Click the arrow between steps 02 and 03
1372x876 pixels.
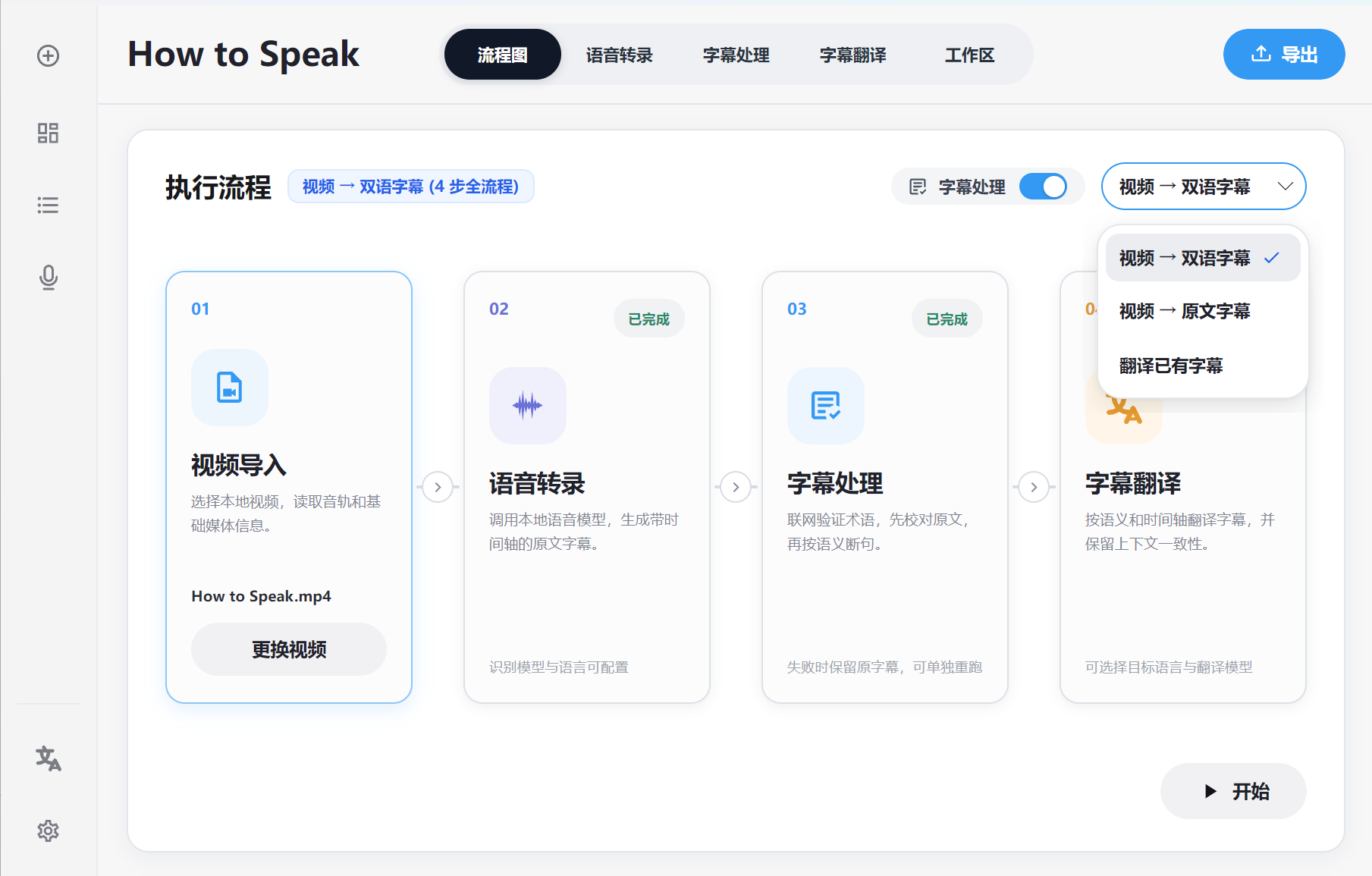pos(736,487)
